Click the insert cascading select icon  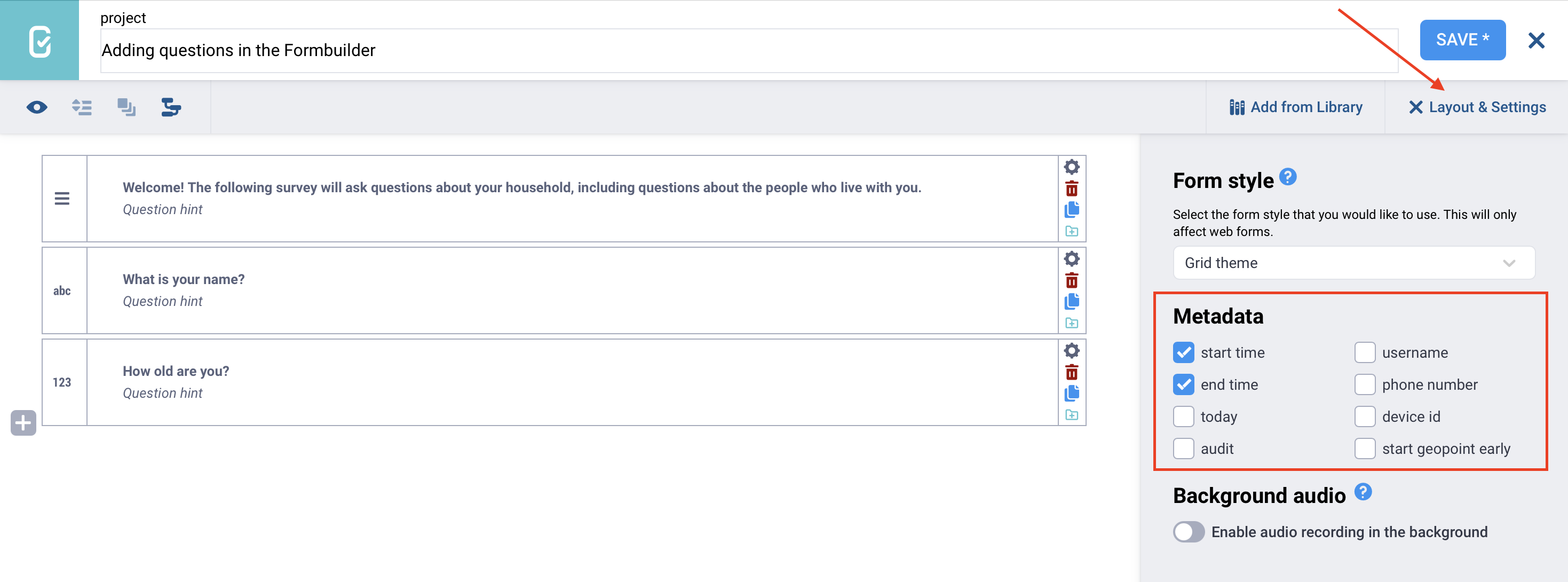click(171, 108)
